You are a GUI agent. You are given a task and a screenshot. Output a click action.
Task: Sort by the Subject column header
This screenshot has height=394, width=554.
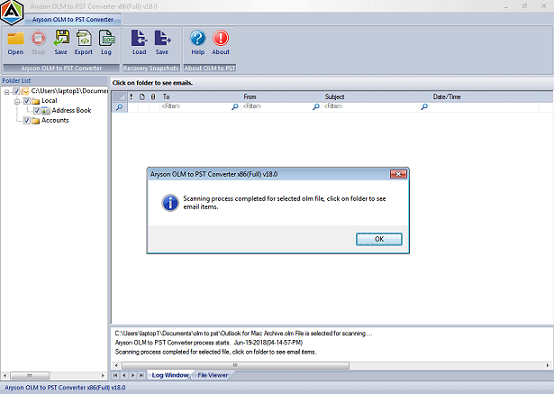tap(376, 96)
